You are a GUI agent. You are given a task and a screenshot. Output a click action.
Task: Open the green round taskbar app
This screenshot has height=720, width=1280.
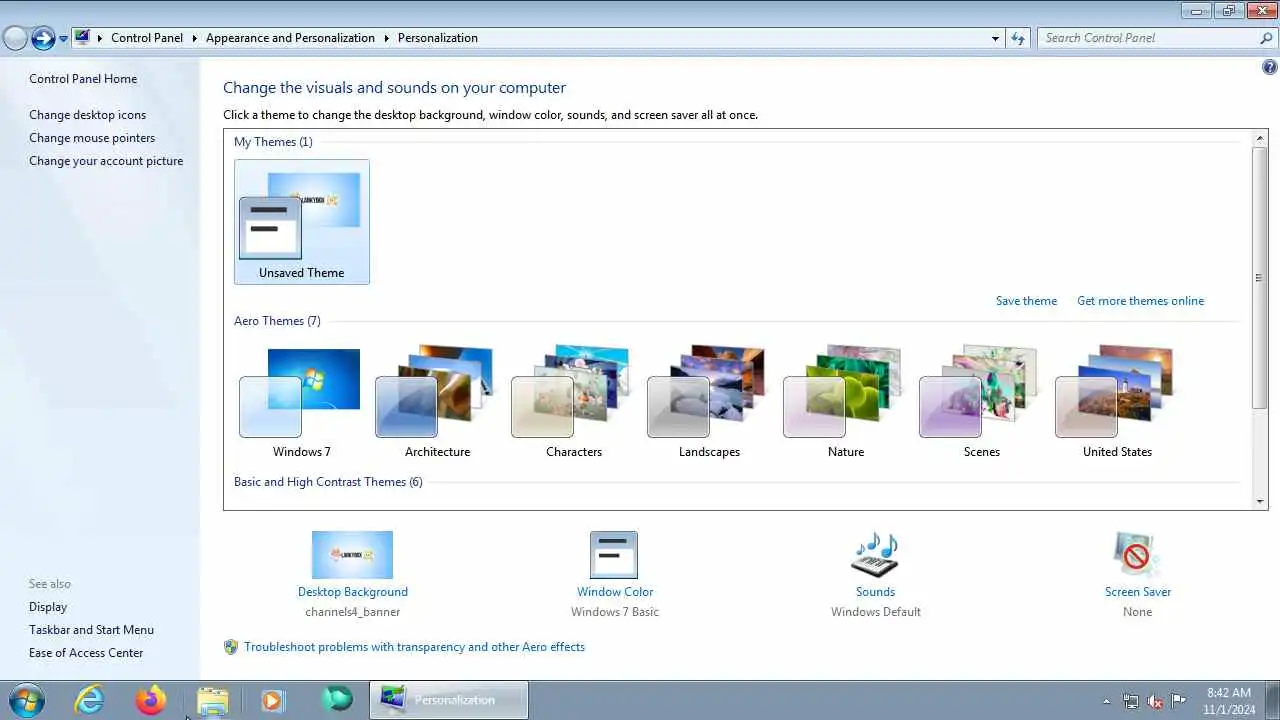(337, 698)
